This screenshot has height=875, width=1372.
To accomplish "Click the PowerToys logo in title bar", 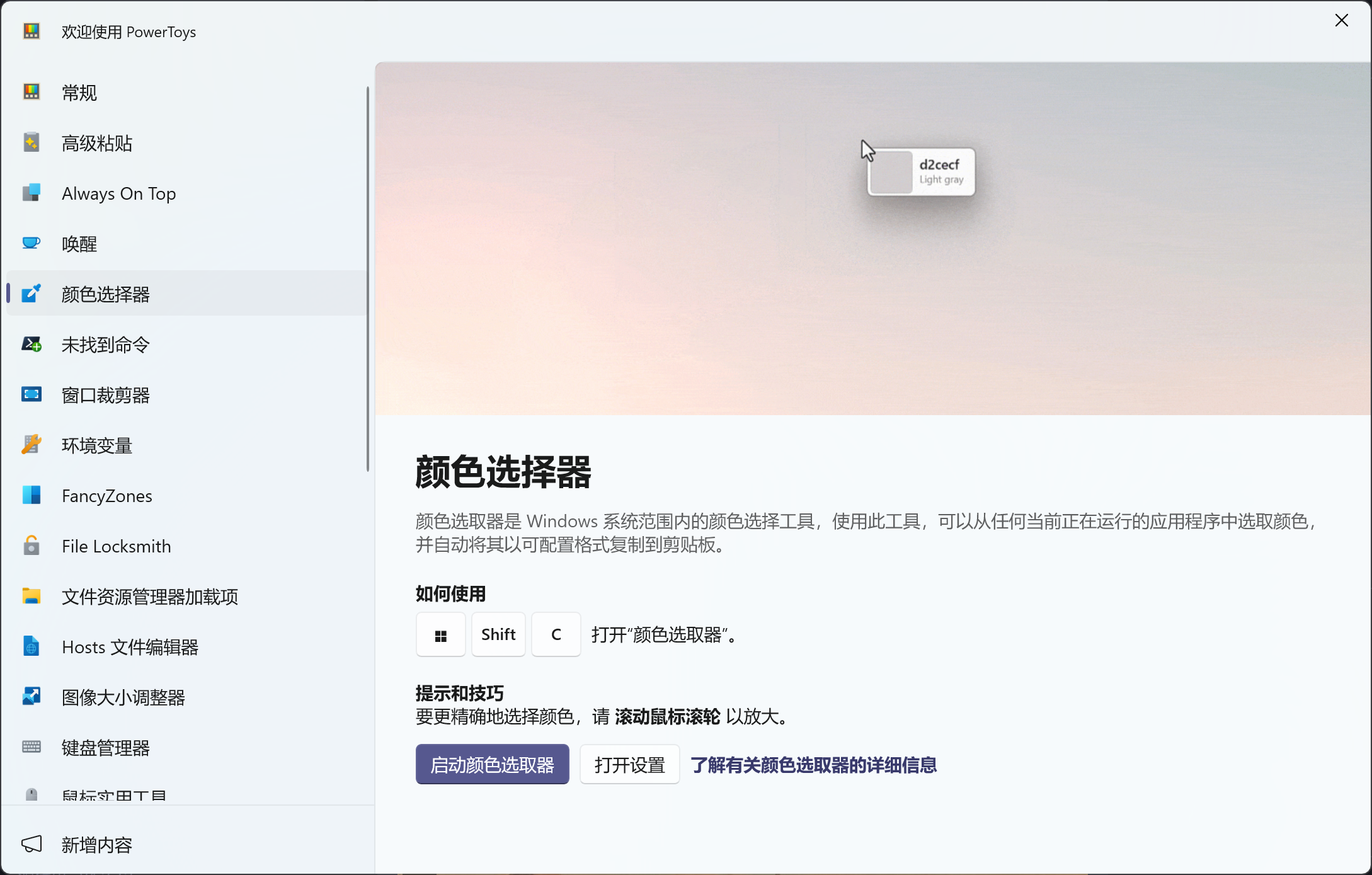I will click(x=31, y=31).
